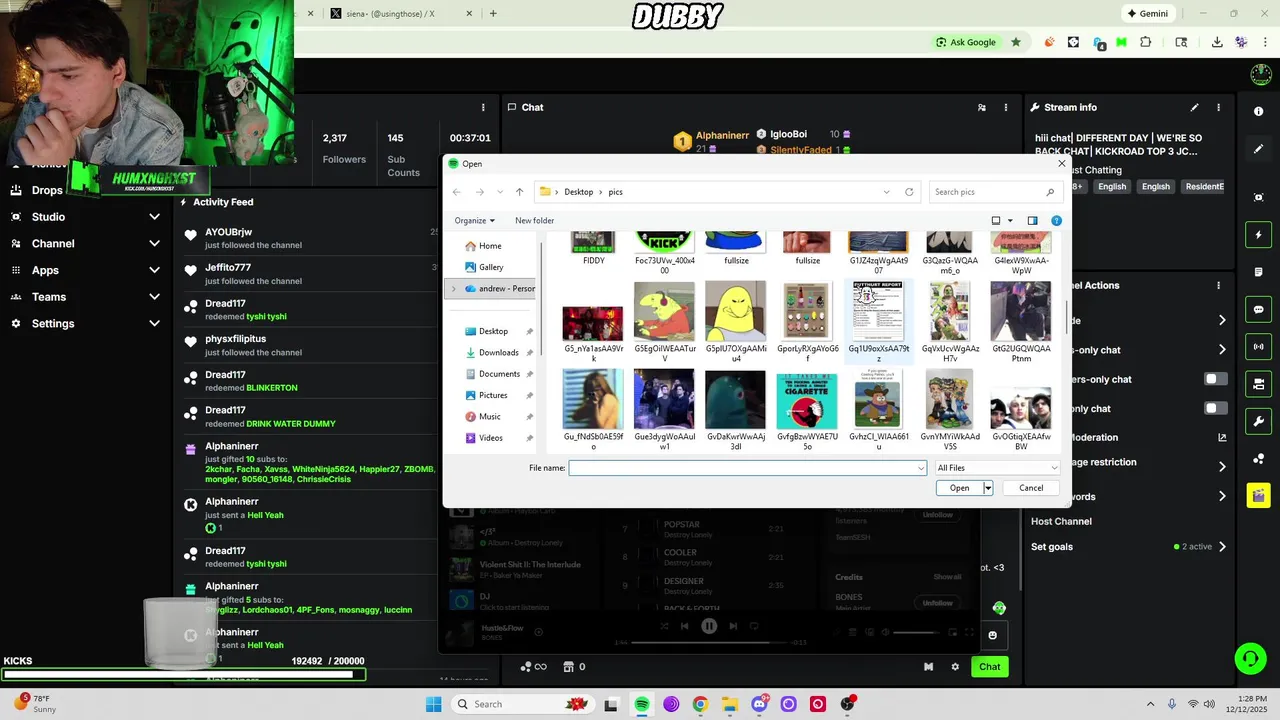Screen dimensions: 1280x720
Task: Click the Search pics input field
Action: (987, 192)
